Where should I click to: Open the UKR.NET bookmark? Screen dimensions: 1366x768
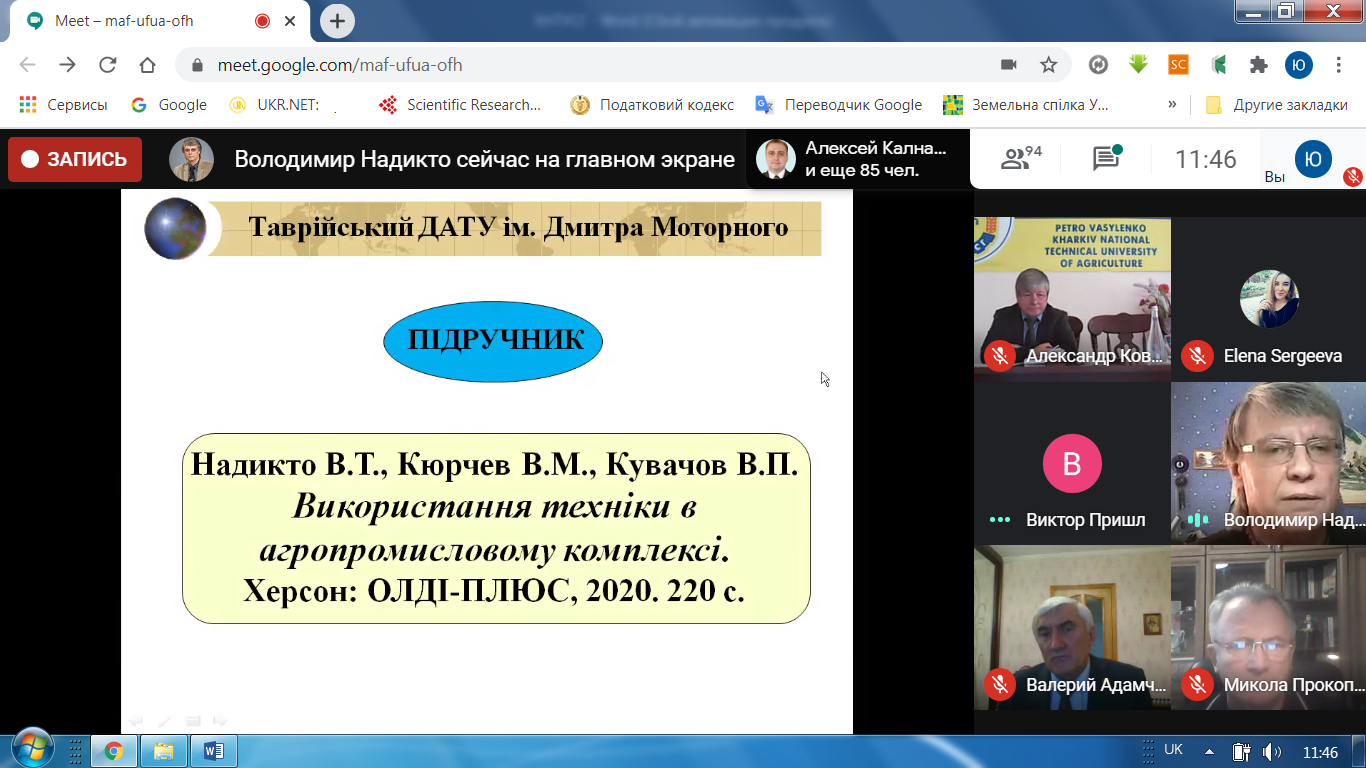[274, 104]
